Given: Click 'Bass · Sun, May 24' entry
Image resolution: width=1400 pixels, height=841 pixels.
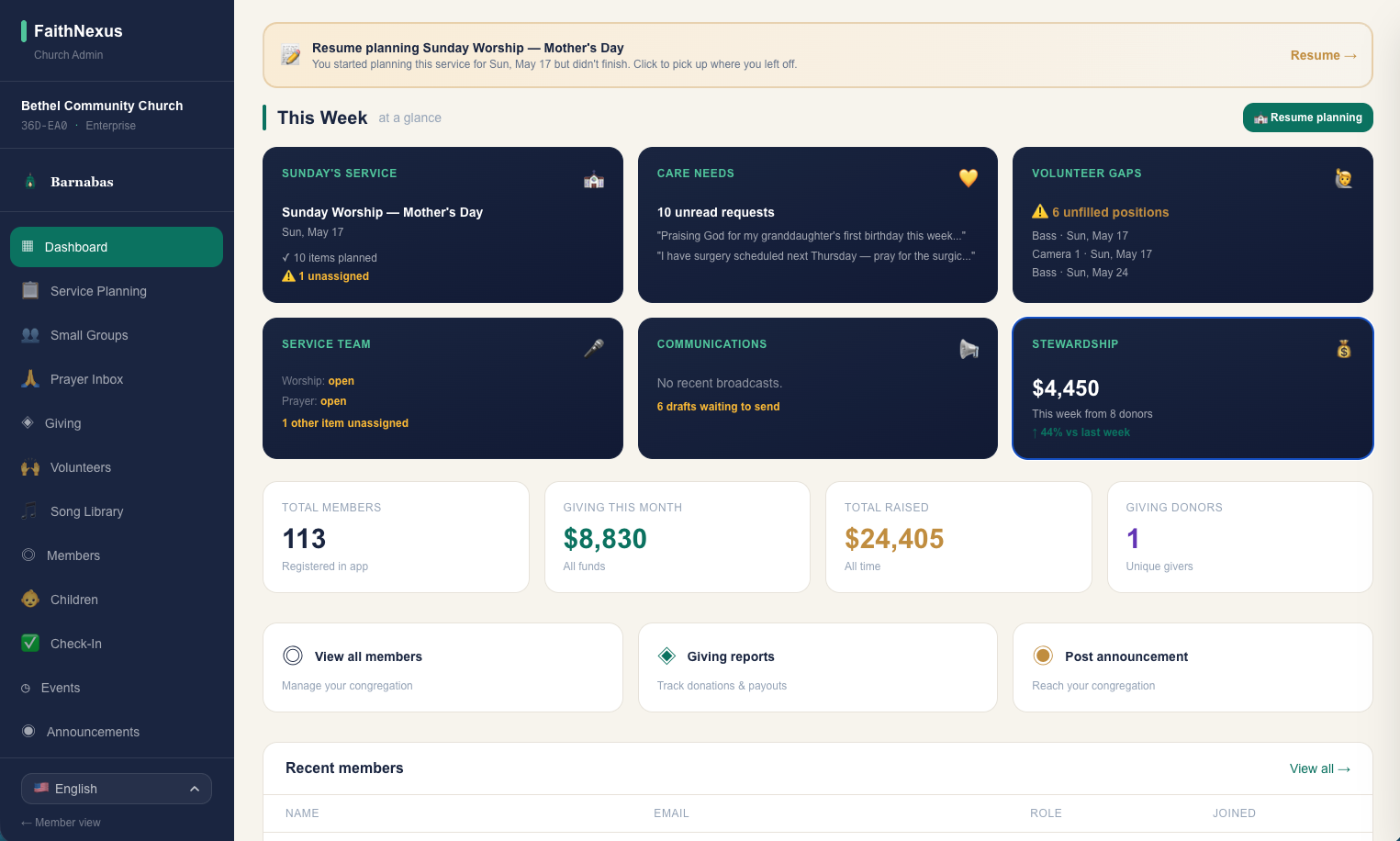Looking at the screenshot, I should tap(1080, 273).
